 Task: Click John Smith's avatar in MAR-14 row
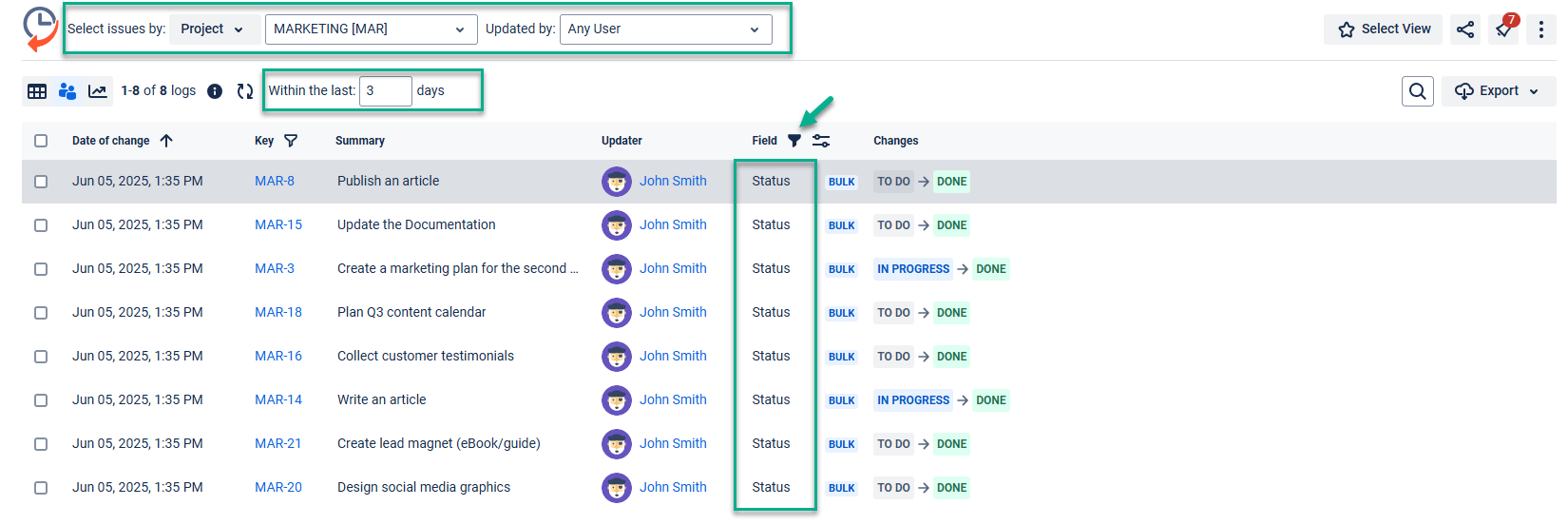[x=617, y=400]
